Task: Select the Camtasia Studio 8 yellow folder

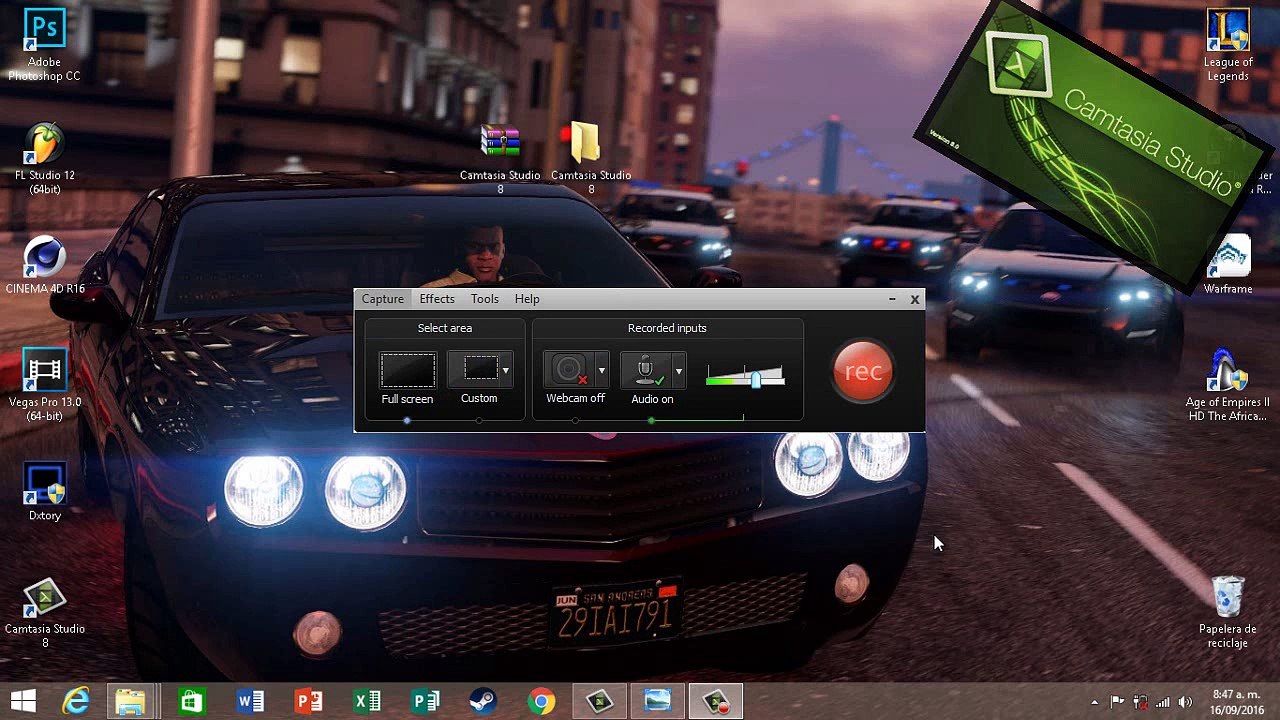Action: click(590, 158)
